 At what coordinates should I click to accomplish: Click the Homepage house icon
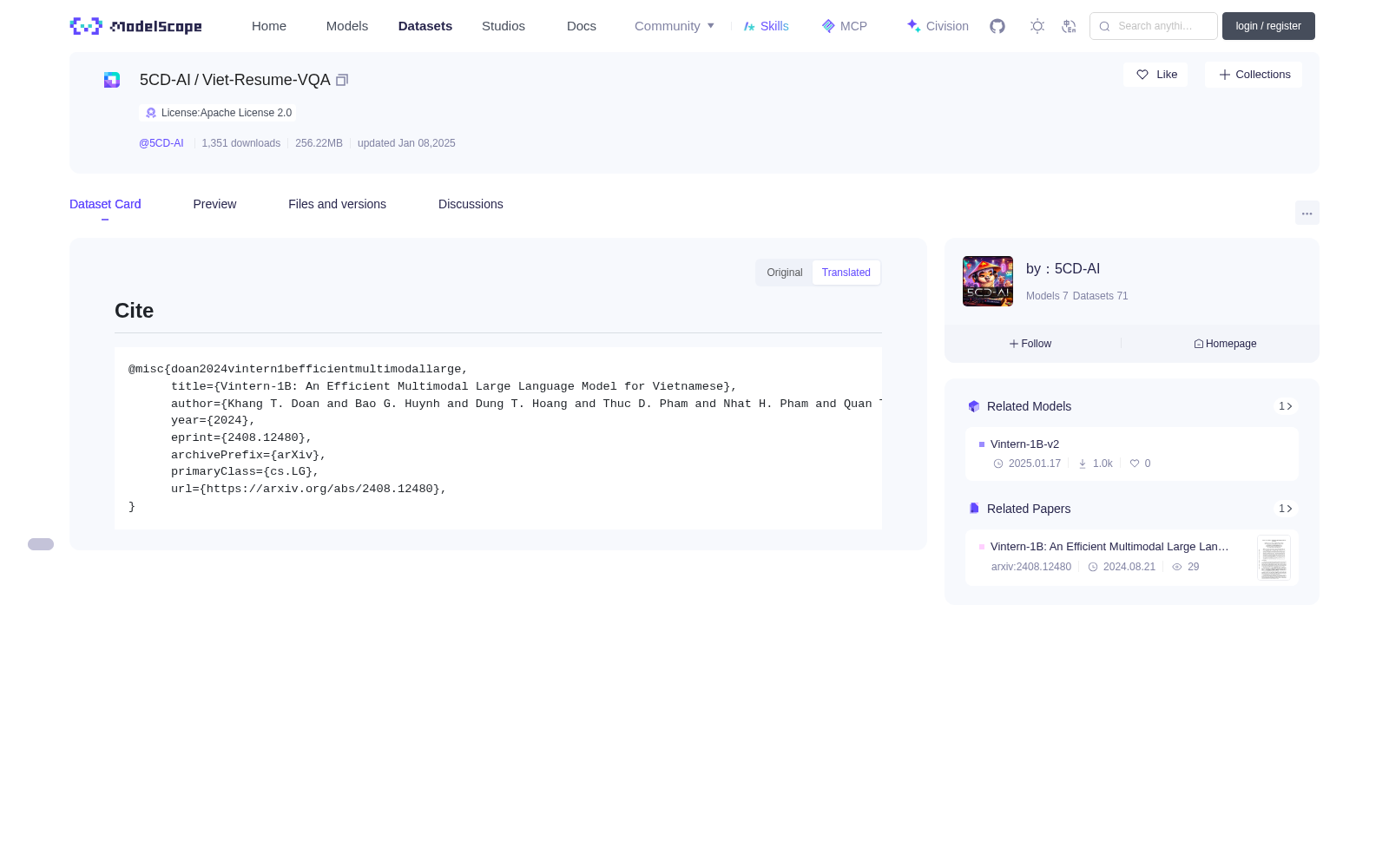(1199, 344)
